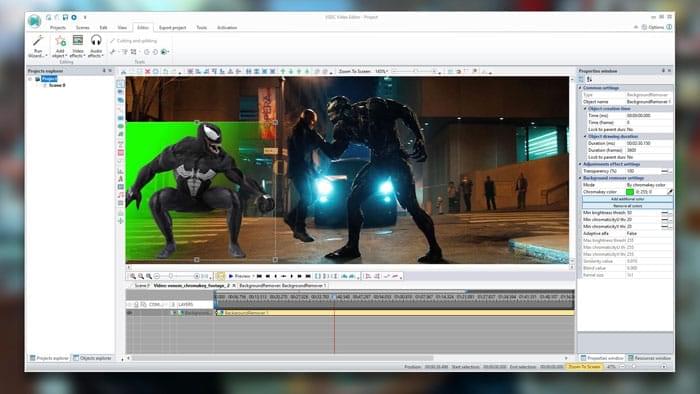Collapse the Project tree node
Image resolution: width=700 pixels, height=394 pixels.
point(30,79)
